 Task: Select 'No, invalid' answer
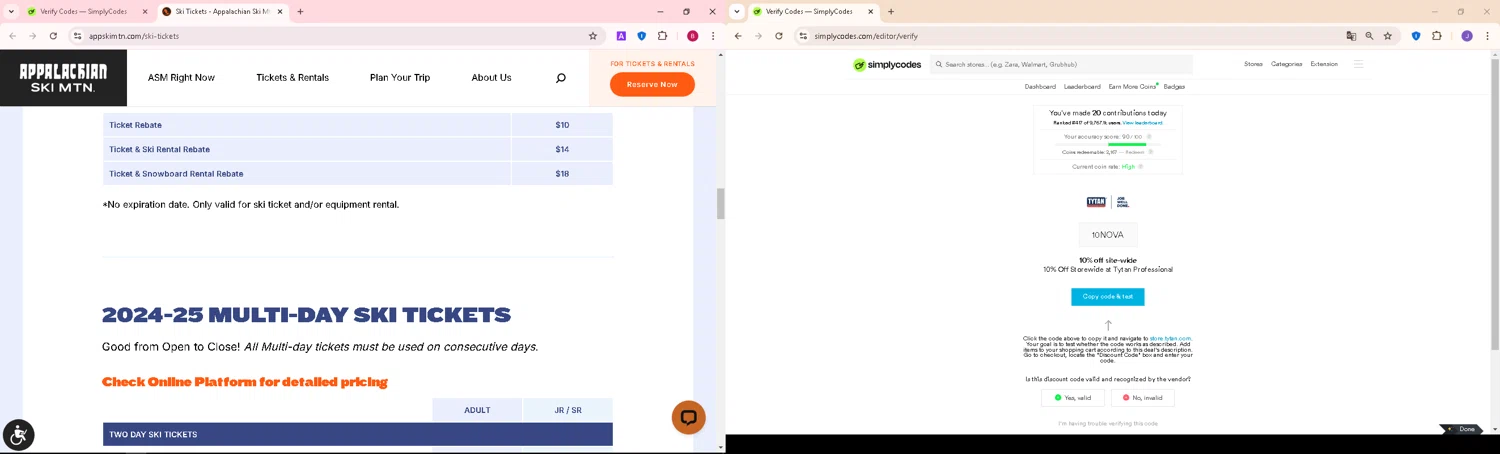1142,398
